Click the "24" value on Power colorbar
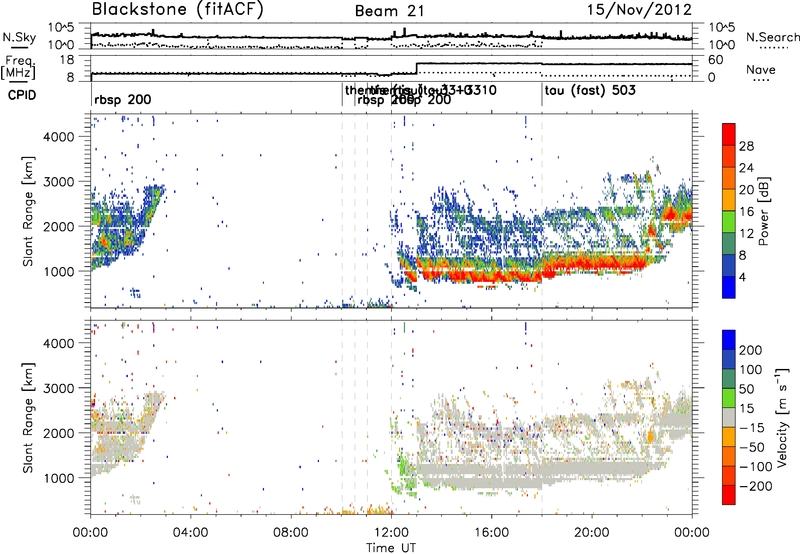Screen dimensions: 800x554 (x=745, y=168)
